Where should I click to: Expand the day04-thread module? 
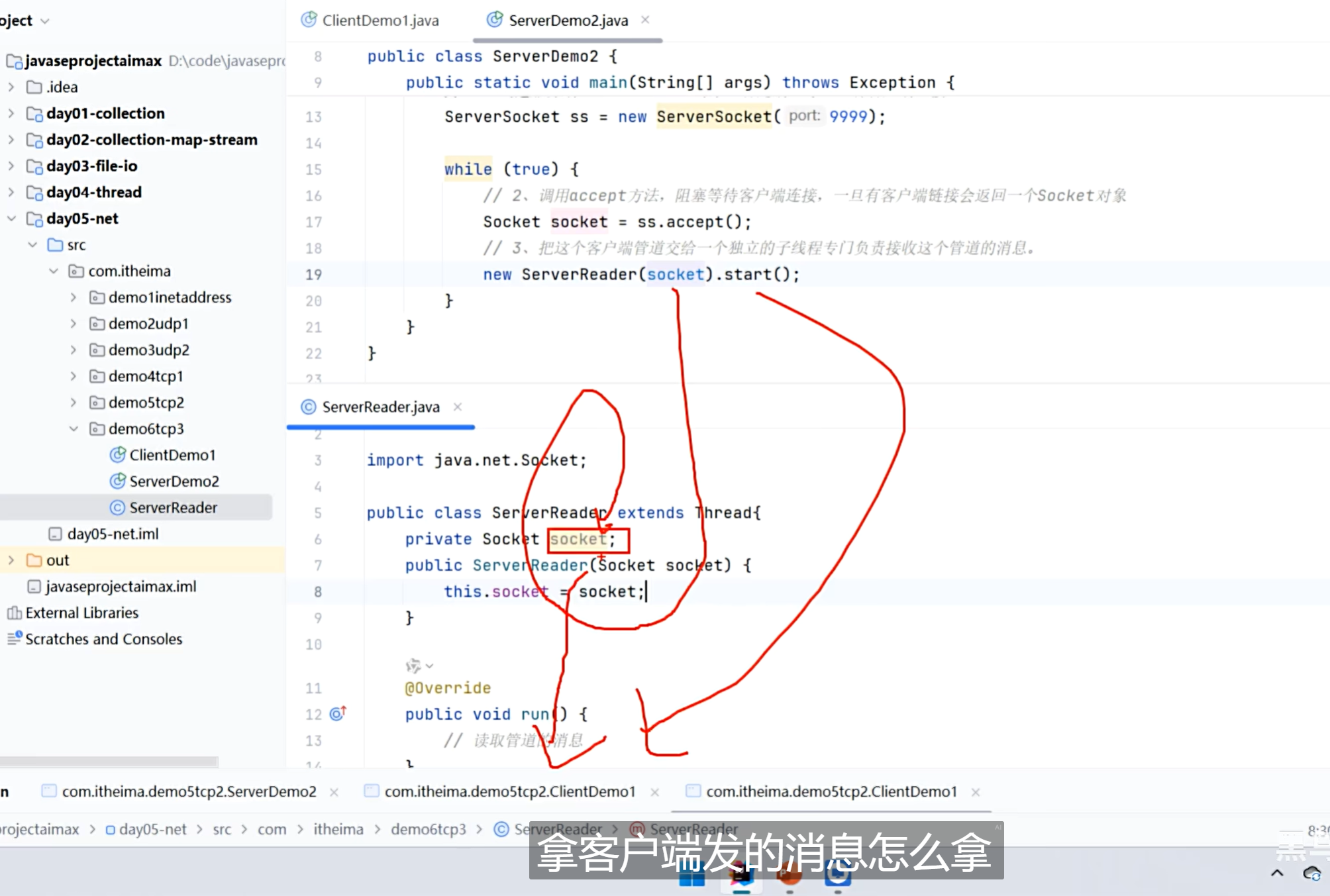click(11, 192)
